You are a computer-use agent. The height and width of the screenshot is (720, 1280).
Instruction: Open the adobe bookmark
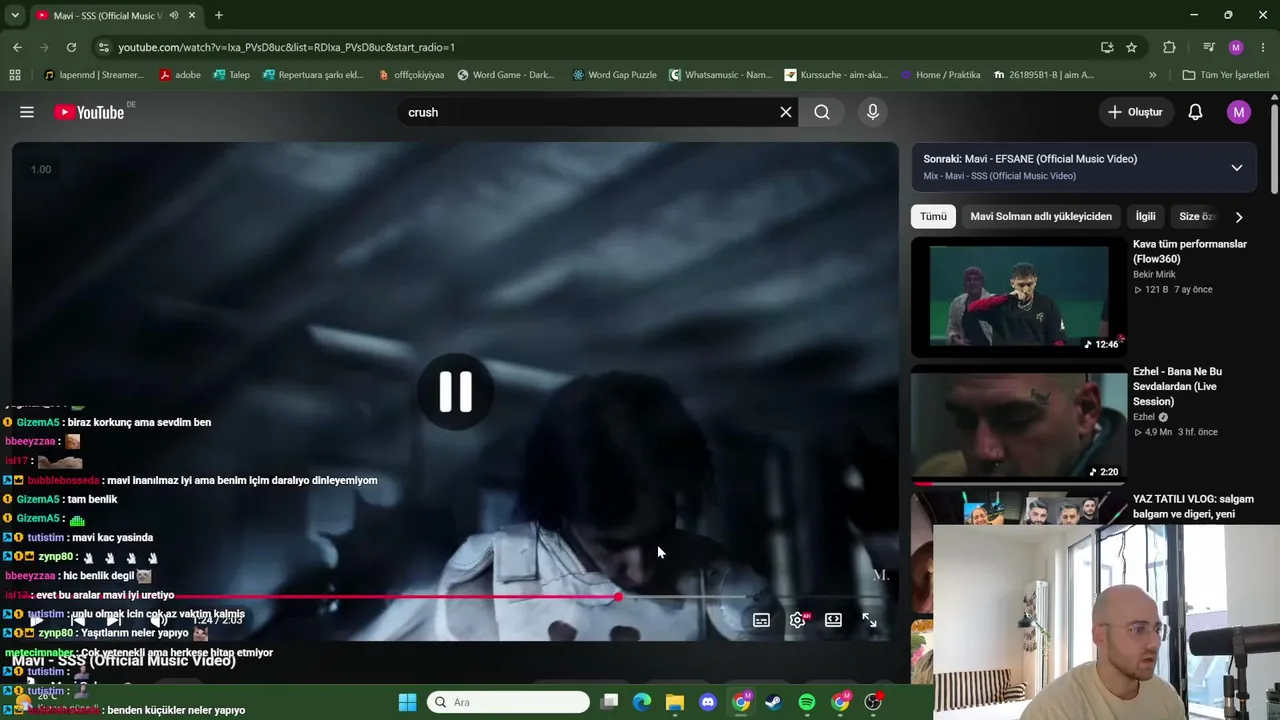pos(180,75)
